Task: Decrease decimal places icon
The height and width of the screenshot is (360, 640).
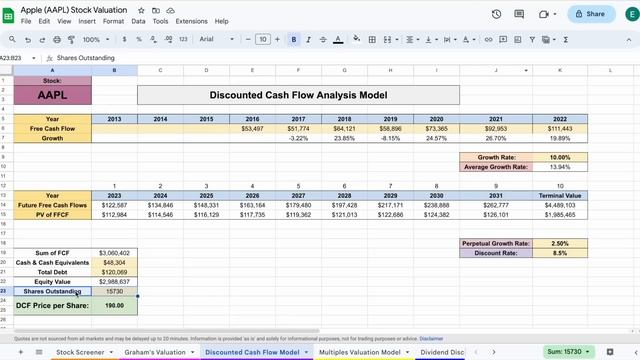Action: click(x=153, y=39)
